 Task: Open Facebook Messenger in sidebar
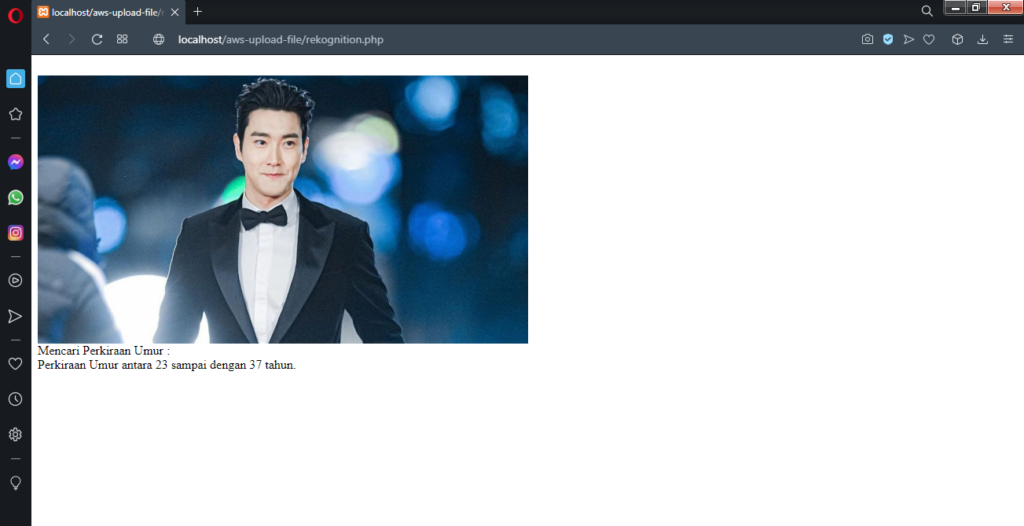click(16, 162)
